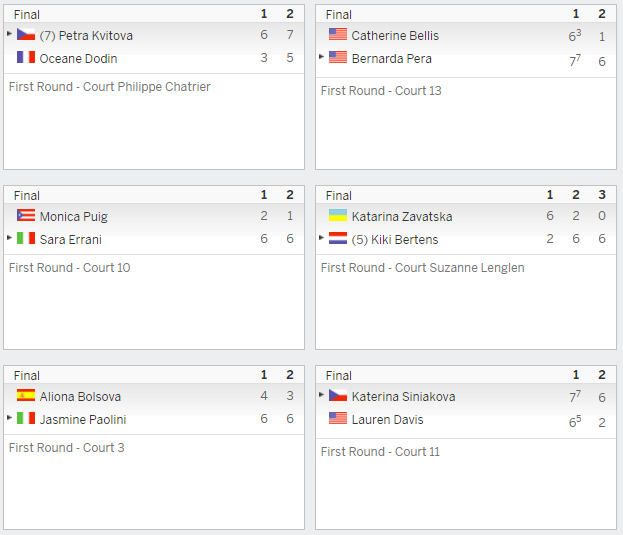The image size is (623, 535).
Task: Click the Italian flag beside Jasmine Paolini
Action: pos(26,418)
